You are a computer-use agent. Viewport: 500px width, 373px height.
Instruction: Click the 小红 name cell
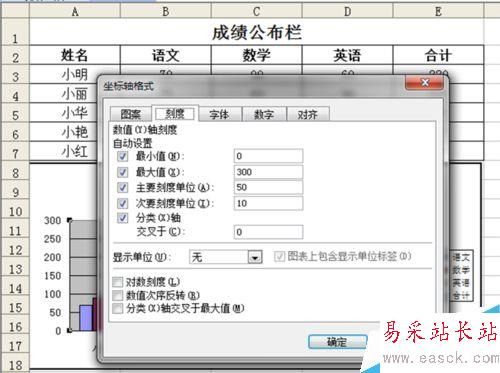[x=75, y=151]
